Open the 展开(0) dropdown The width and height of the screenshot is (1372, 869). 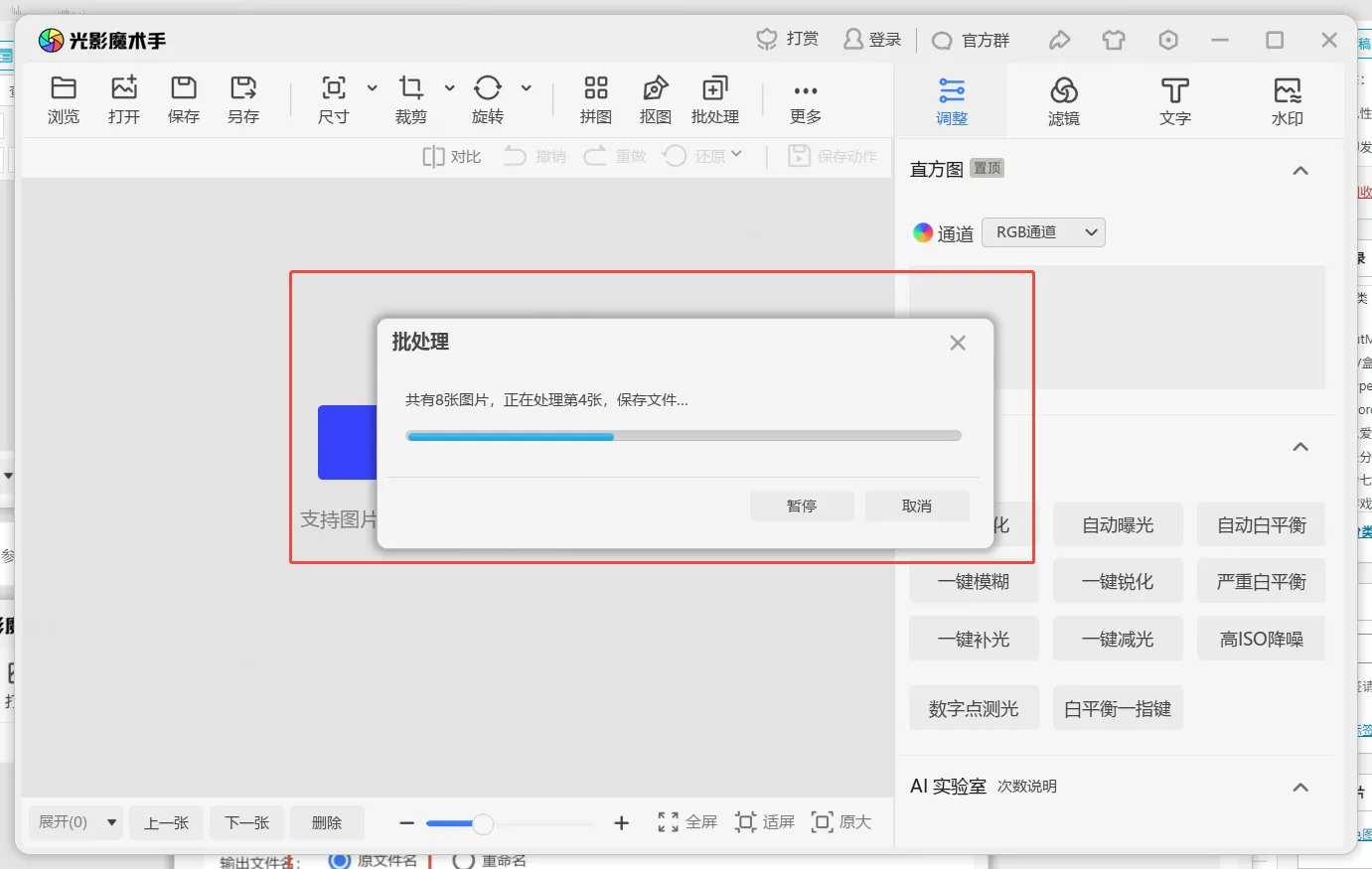click(76, 822)
